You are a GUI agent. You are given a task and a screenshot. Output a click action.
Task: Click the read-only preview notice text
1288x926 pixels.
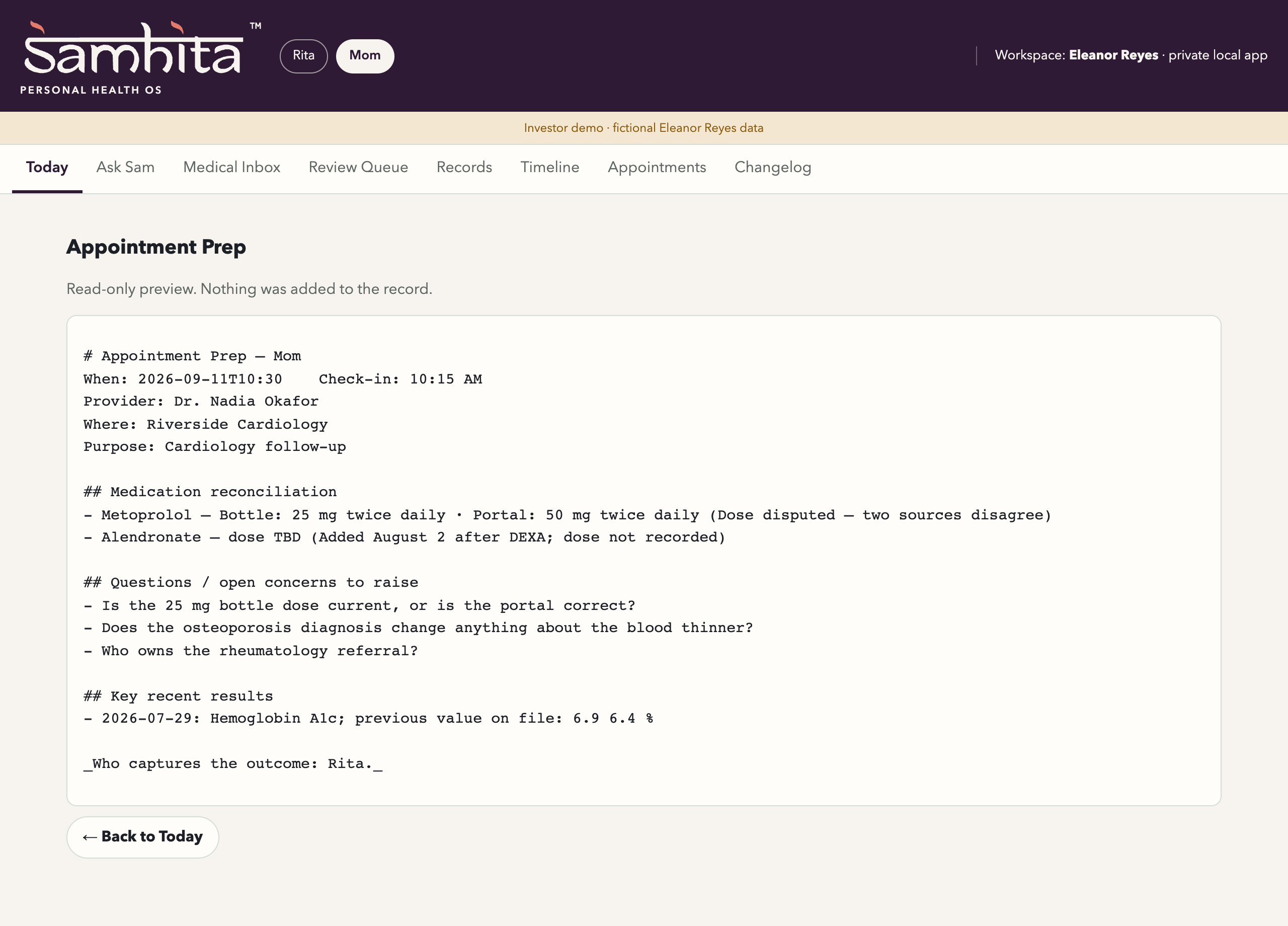(x=250, y=289)
